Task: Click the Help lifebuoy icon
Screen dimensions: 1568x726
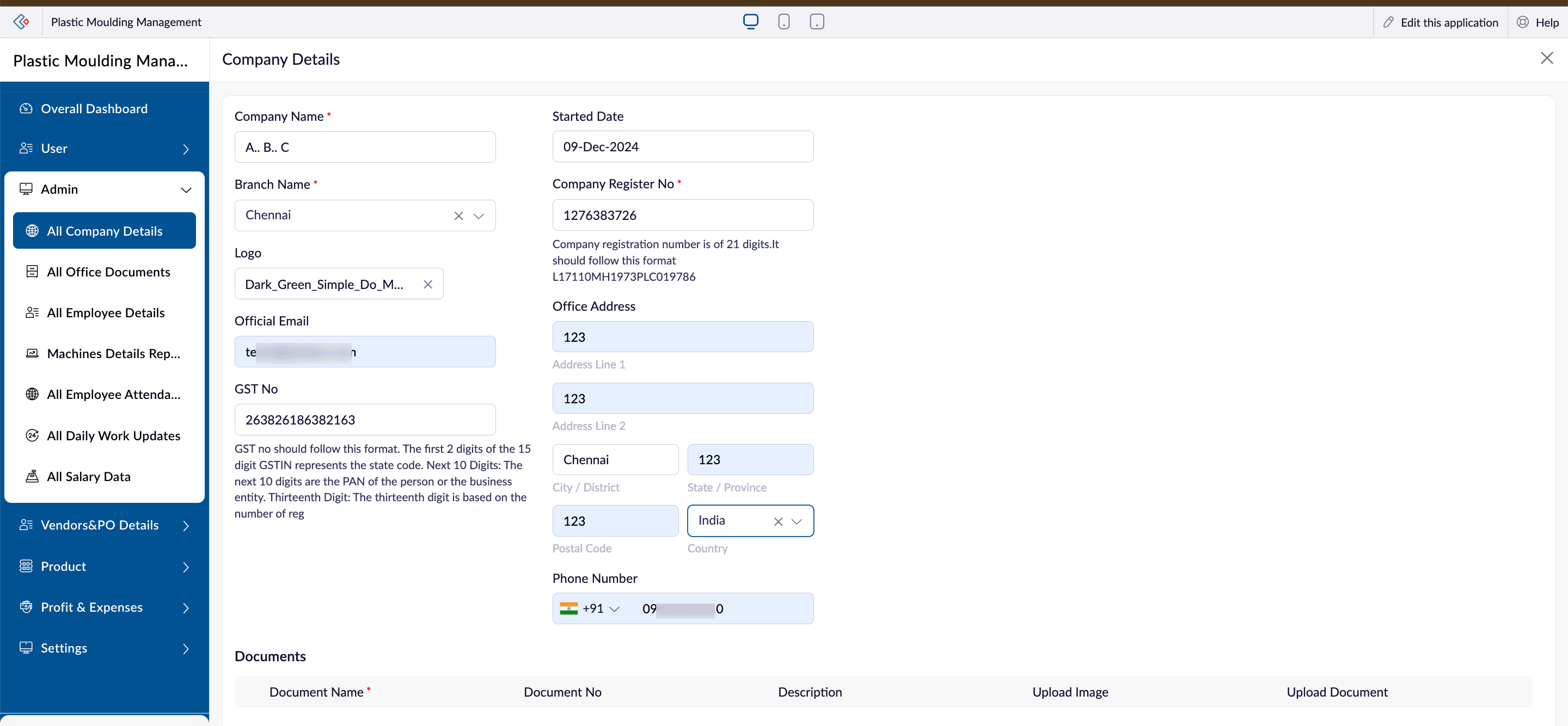Action: [1522, 22]
